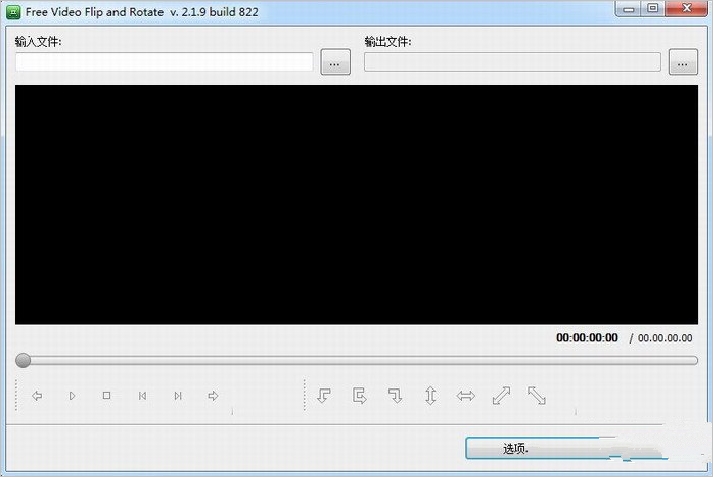Screen dimensions: 713x477
Task: Rotate video with right-down arrow icon
Action: [x=395, y=395]
